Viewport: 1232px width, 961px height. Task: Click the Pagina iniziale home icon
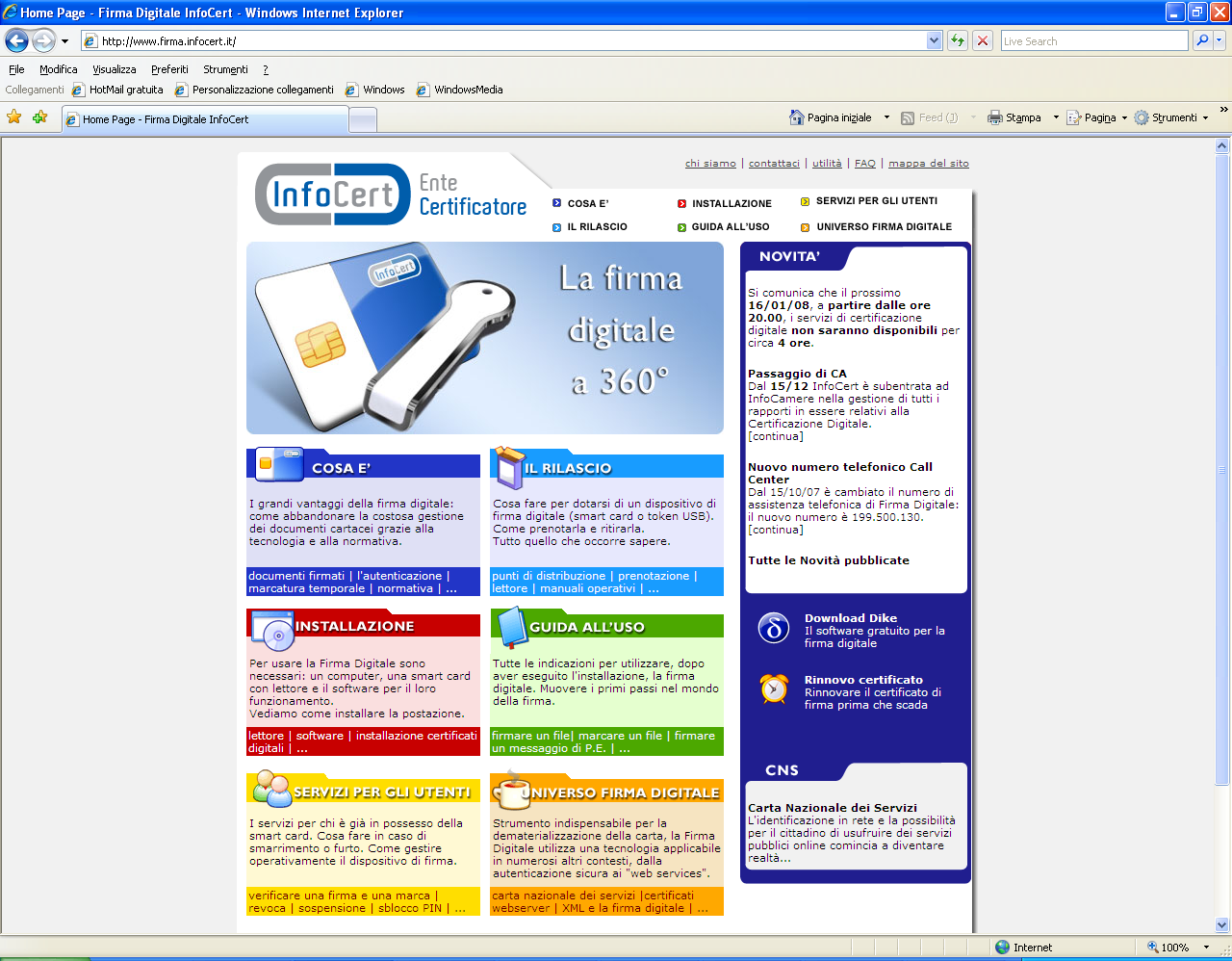pos(796,117)
